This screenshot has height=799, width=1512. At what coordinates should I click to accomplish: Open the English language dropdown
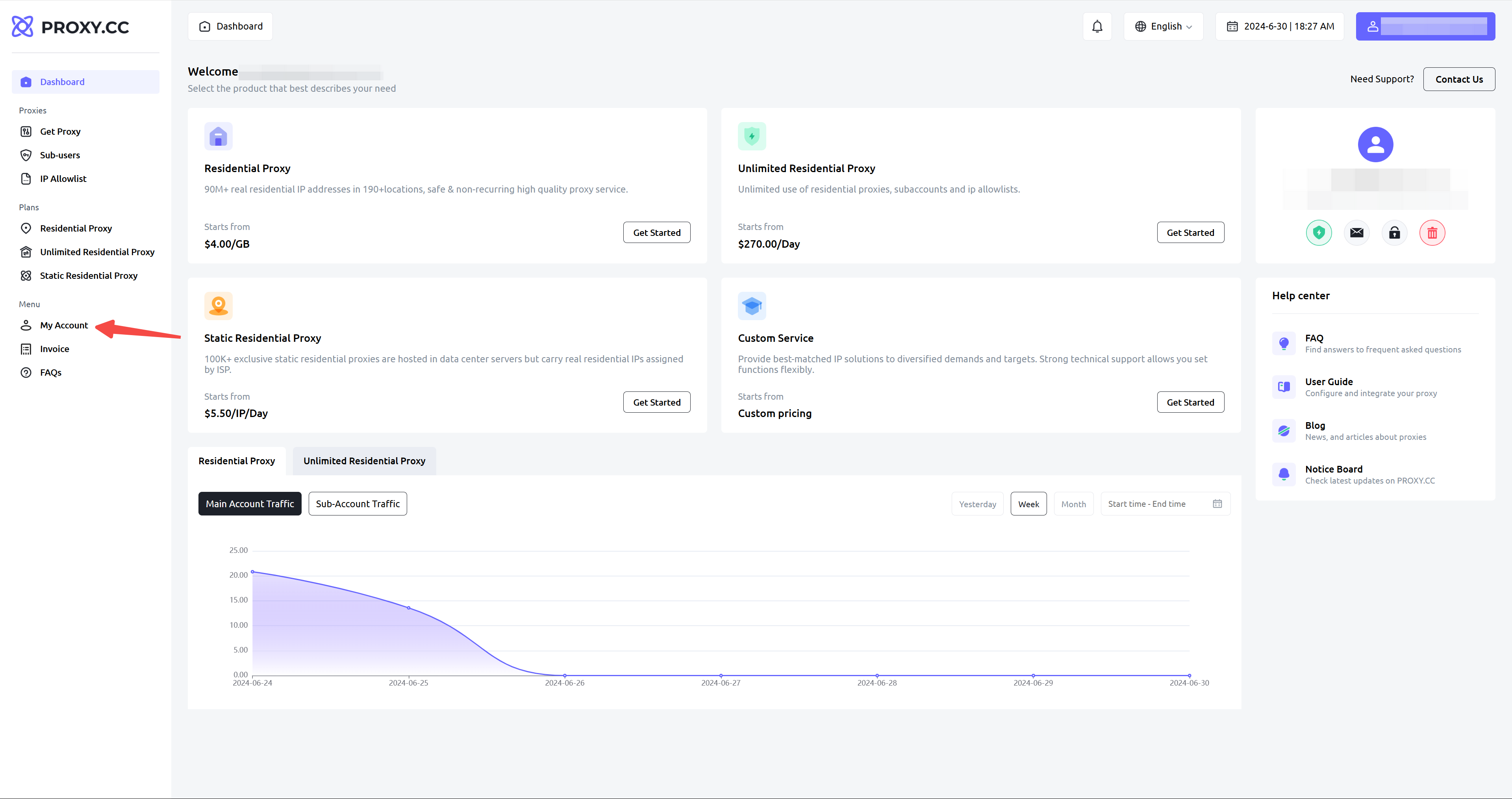[x=1164, y=26]
